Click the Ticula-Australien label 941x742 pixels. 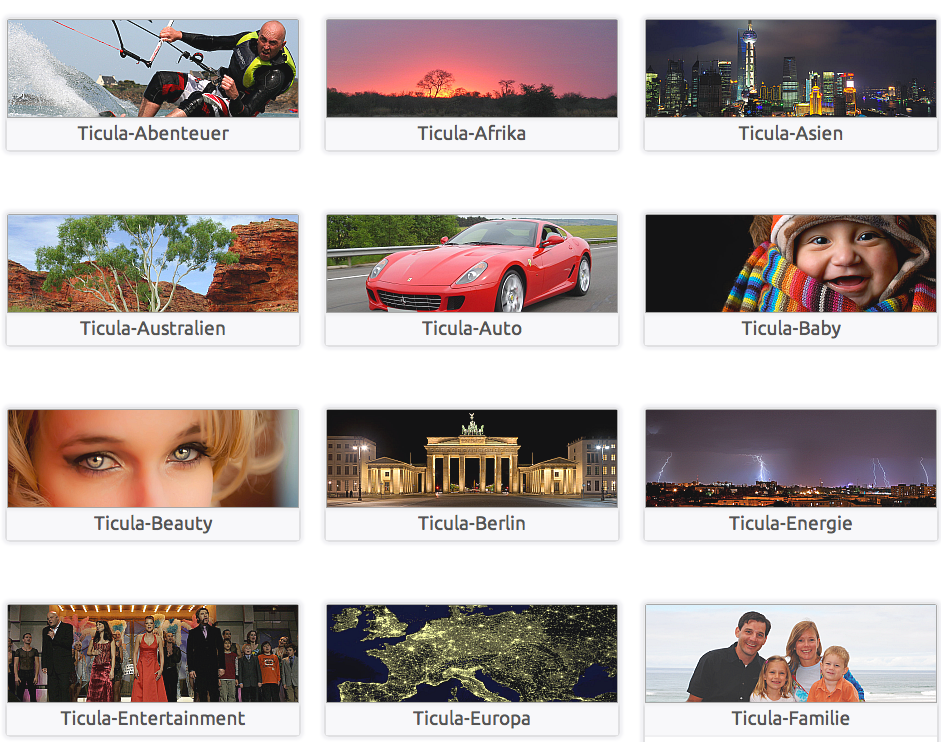(153, 328)
